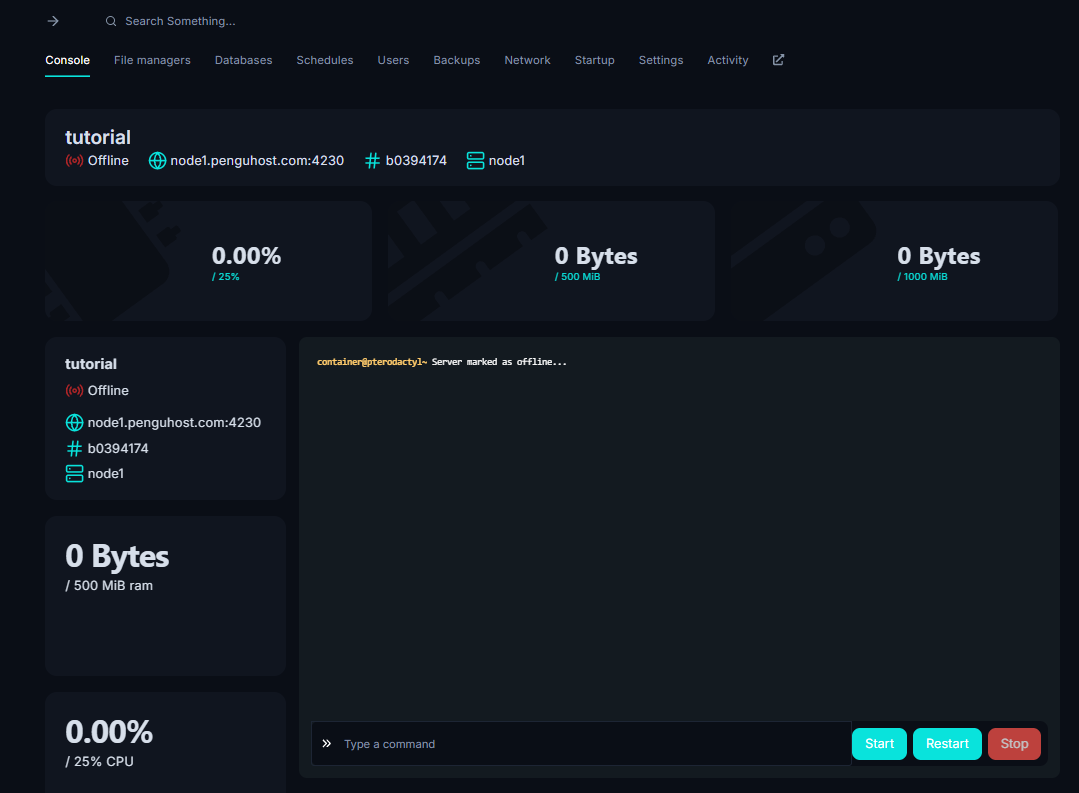Click the 0.00% CPU usage top card
Image resolution: width=1079 pixels, height=793 pixels.
[x=209, y=261]
